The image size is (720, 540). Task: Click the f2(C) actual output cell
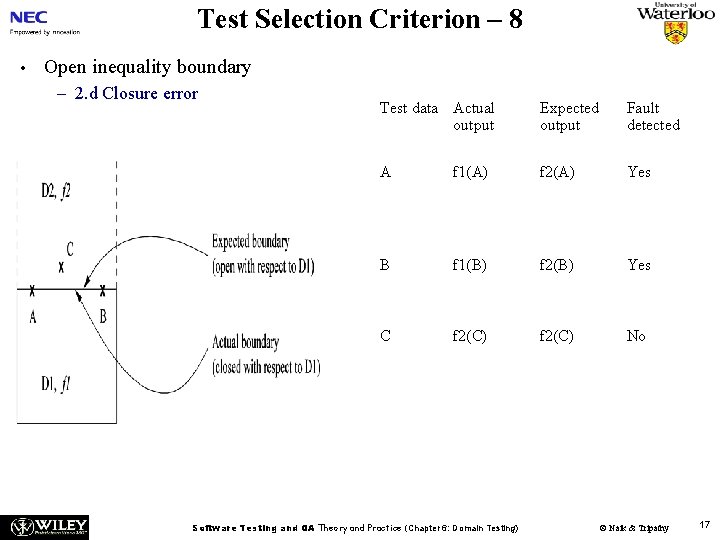click(469, 336)
